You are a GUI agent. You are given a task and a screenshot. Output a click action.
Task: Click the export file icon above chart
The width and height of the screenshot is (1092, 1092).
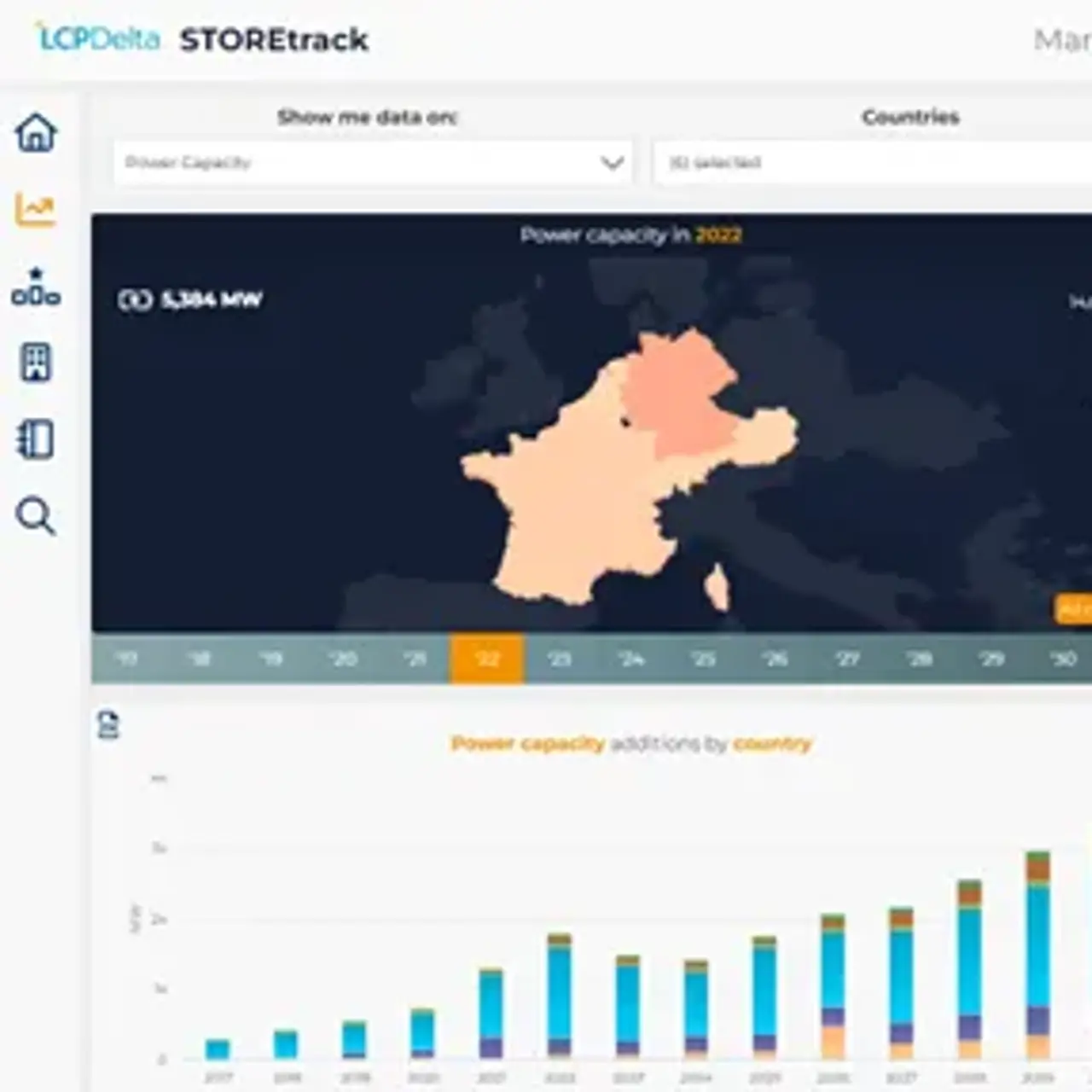108,724
